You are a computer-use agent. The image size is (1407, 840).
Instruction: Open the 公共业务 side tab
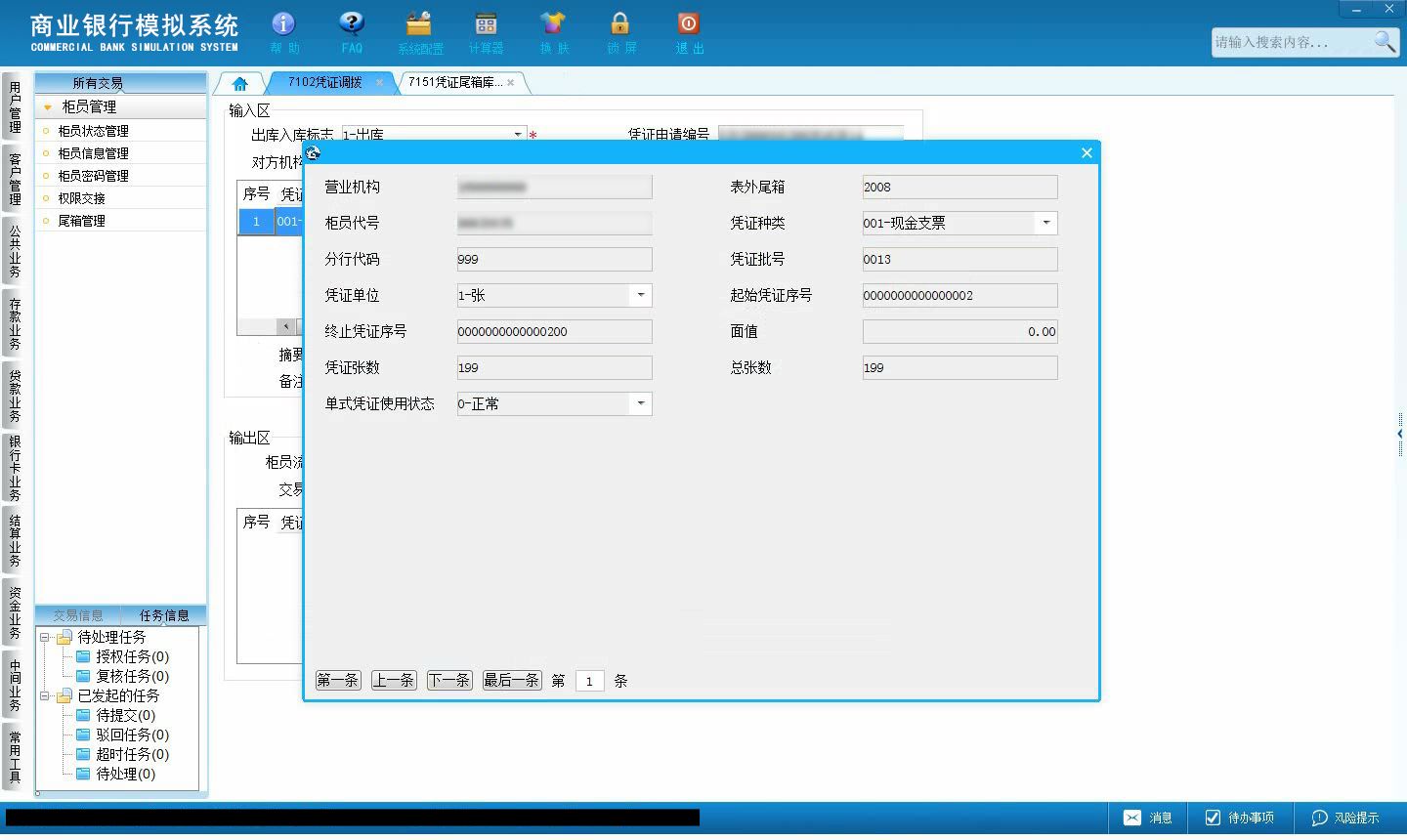pos(14,251)
